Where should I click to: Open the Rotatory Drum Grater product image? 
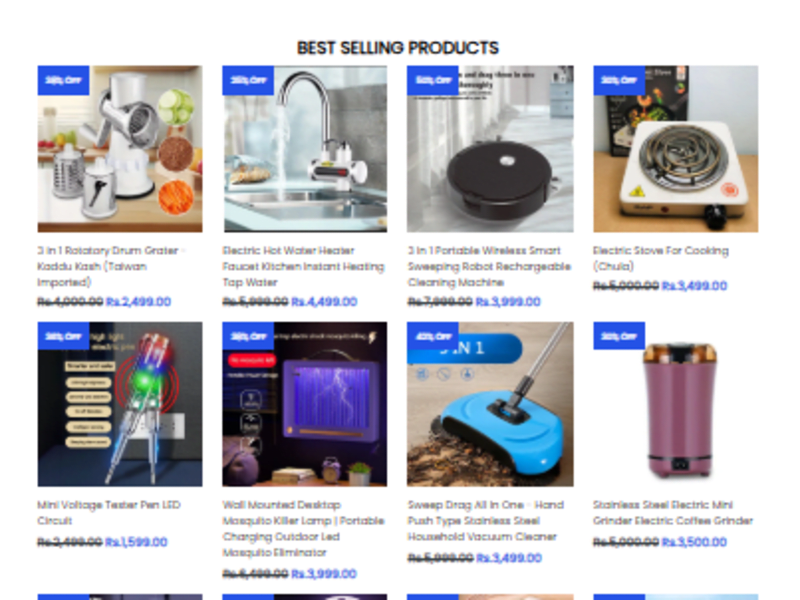coord(120,148)
